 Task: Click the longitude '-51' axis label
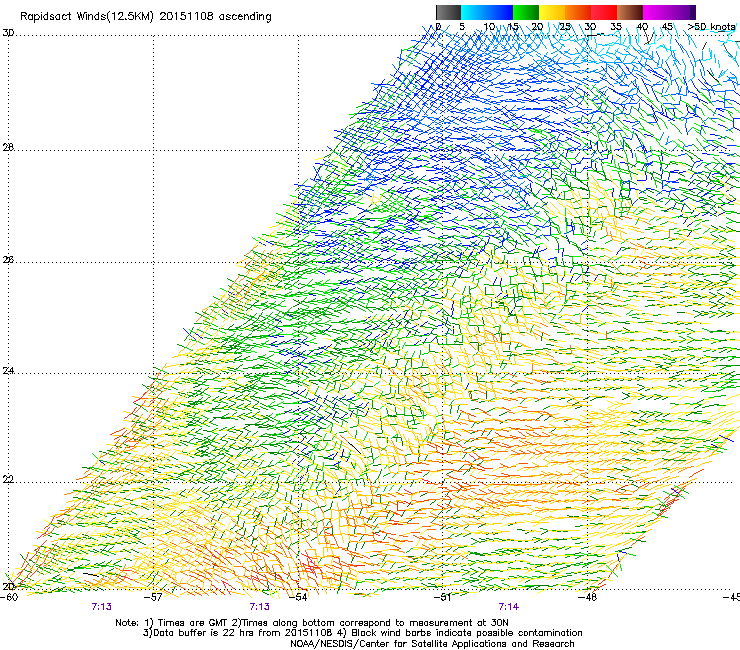[442, 597]
